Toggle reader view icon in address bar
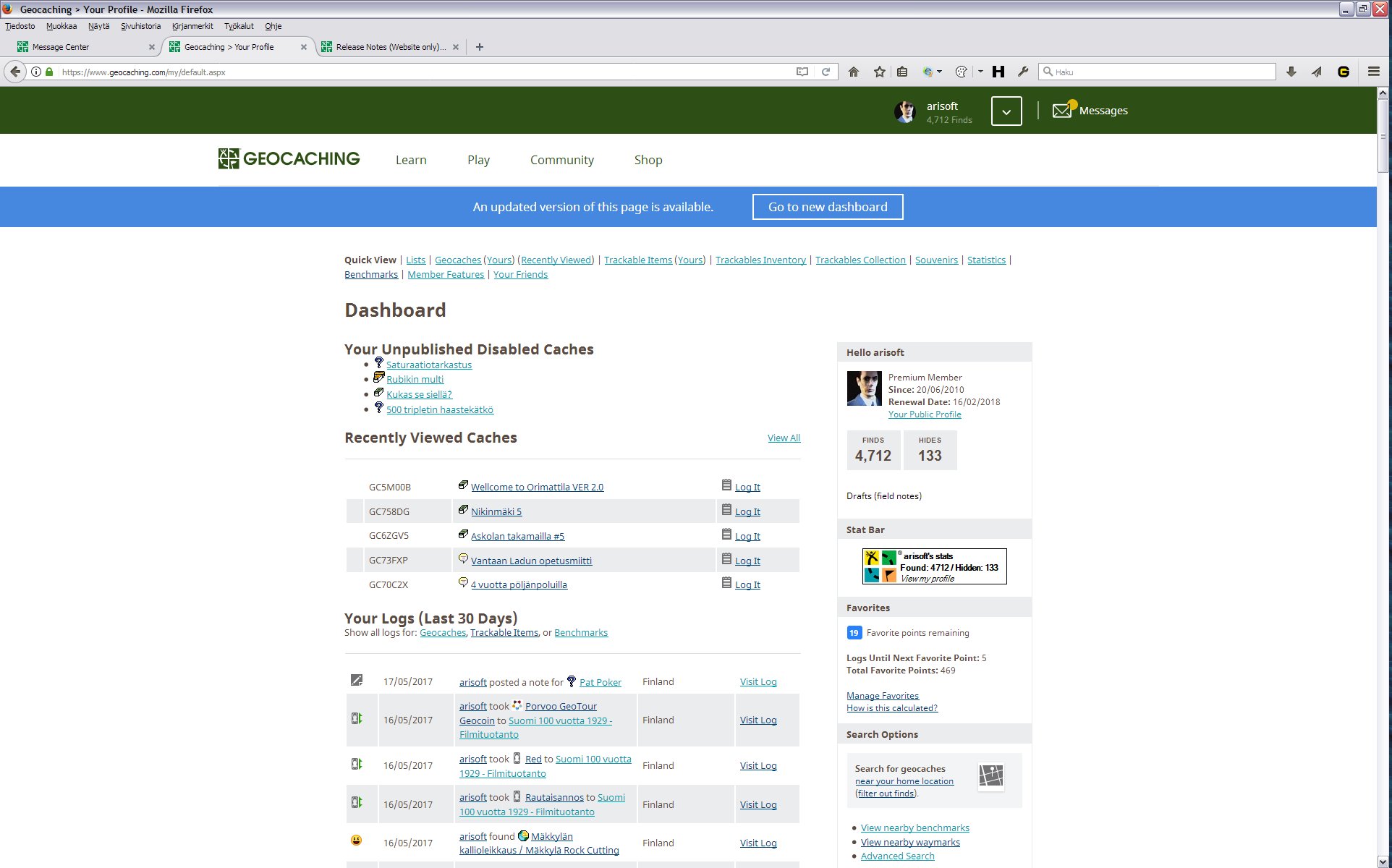Image resolution: width=1392 pixels, height=868 pixels. (802, 72)
